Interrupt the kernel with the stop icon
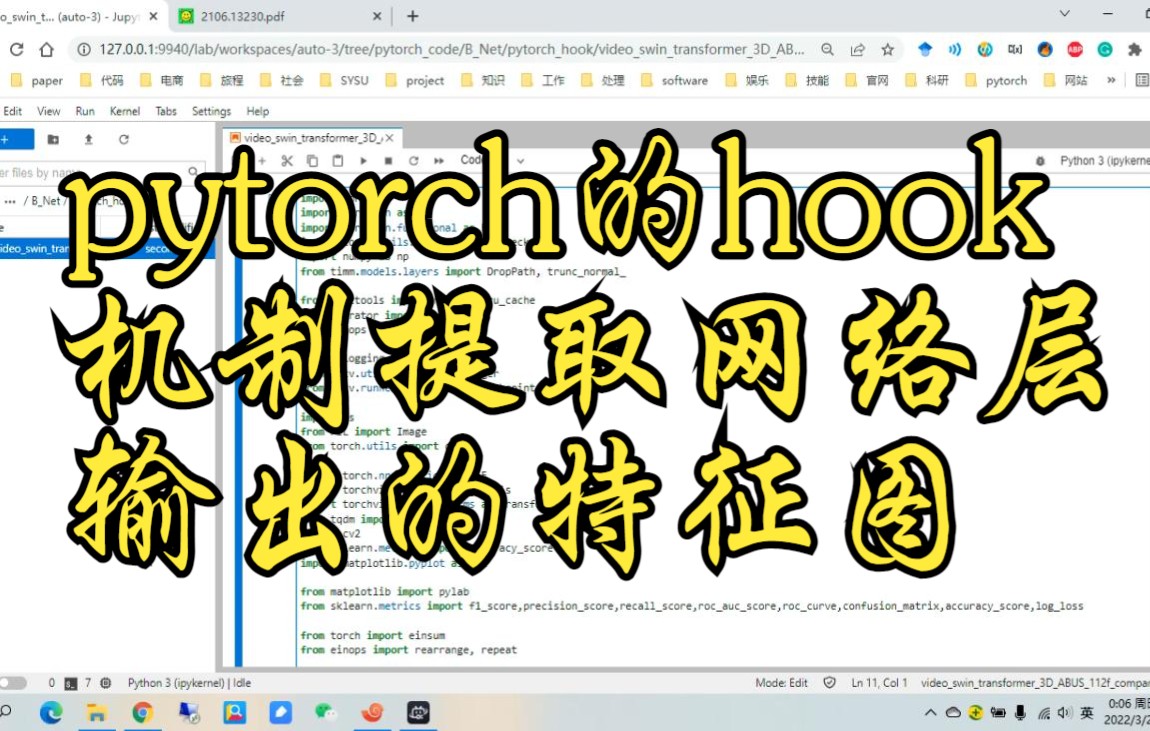Viewport: 1150px width, 731px height. [388, 161]
